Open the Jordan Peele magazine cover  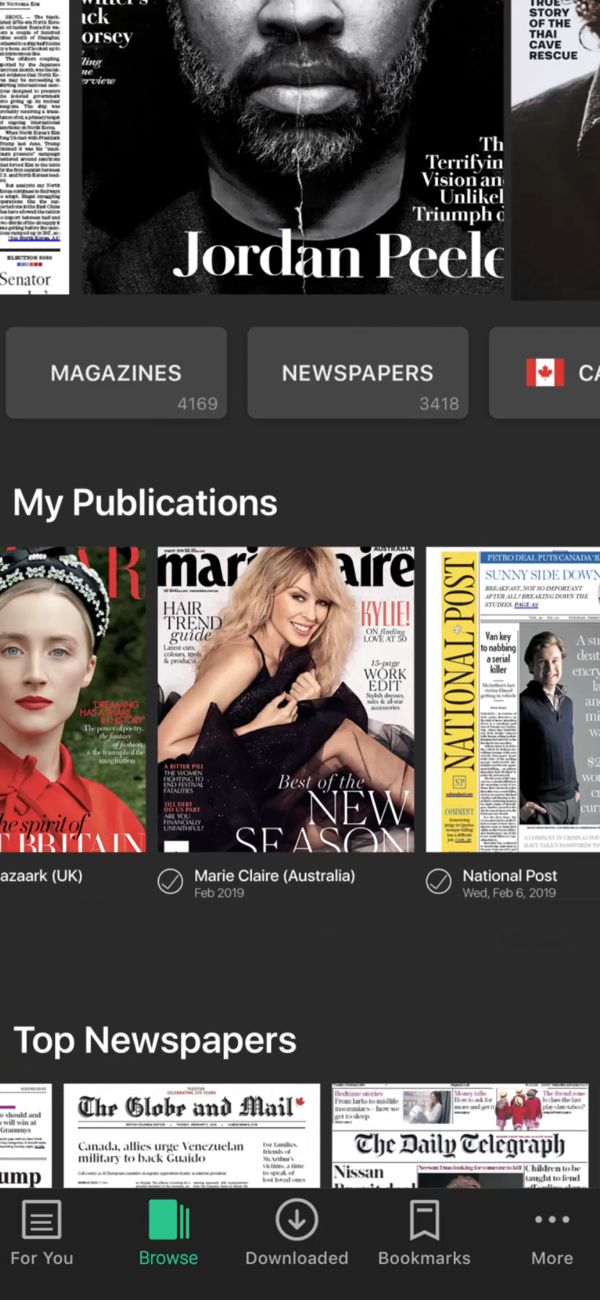291,147
